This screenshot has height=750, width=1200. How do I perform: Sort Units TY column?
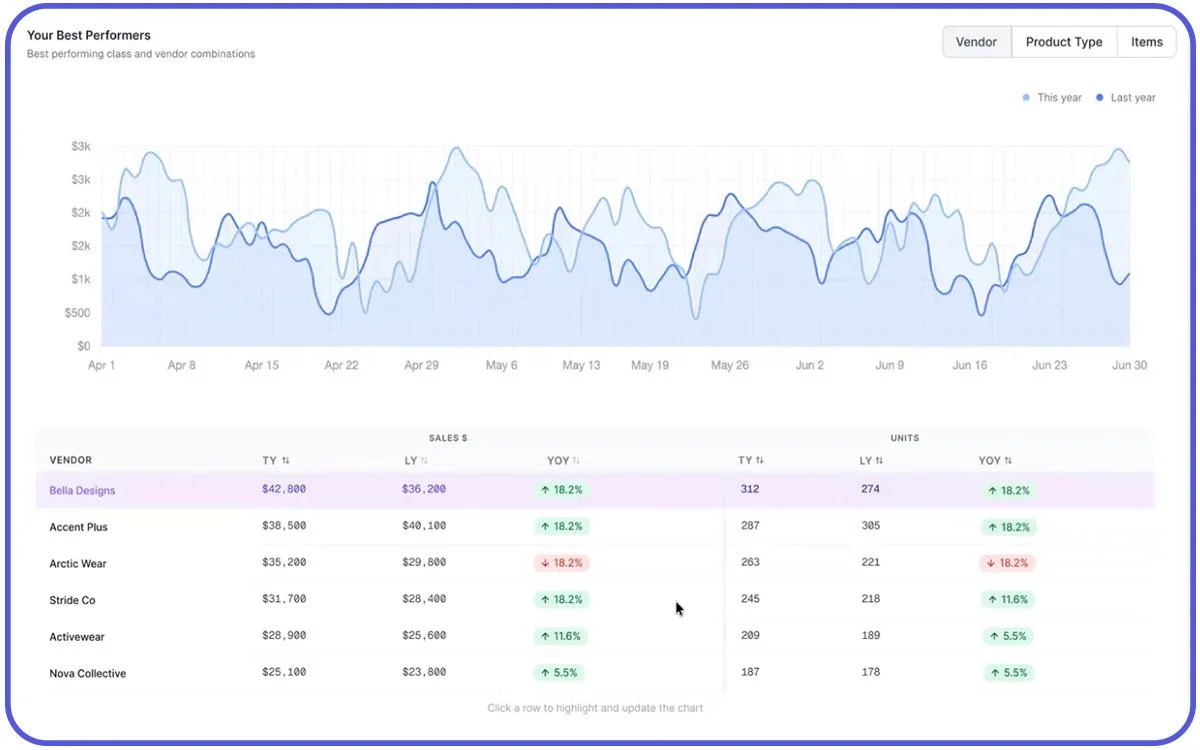click(x=751, y=461)
